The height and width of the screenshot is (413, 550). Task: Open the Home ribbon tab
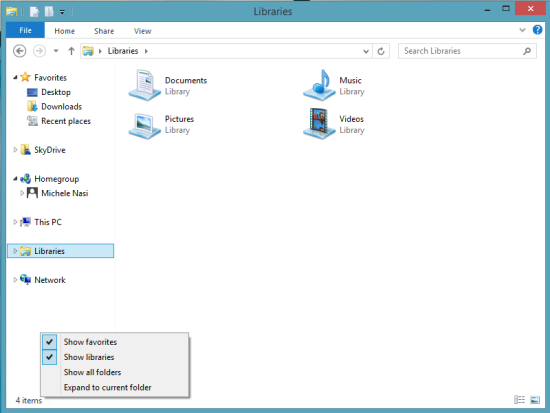click(x=65, y=31)
